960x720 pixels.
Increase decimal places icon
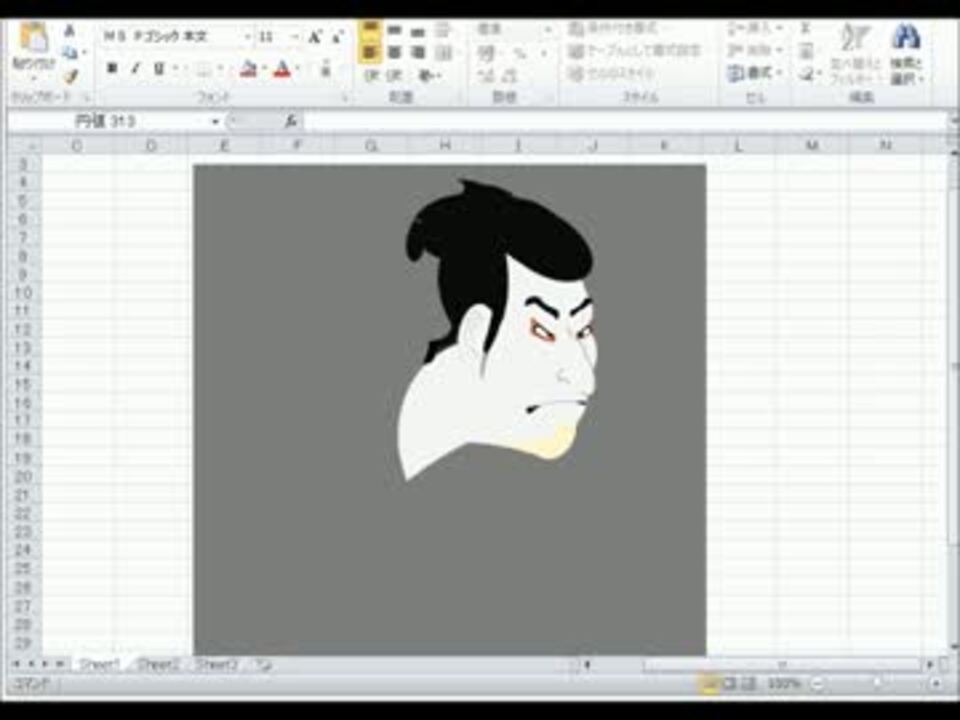coord(486,76)
